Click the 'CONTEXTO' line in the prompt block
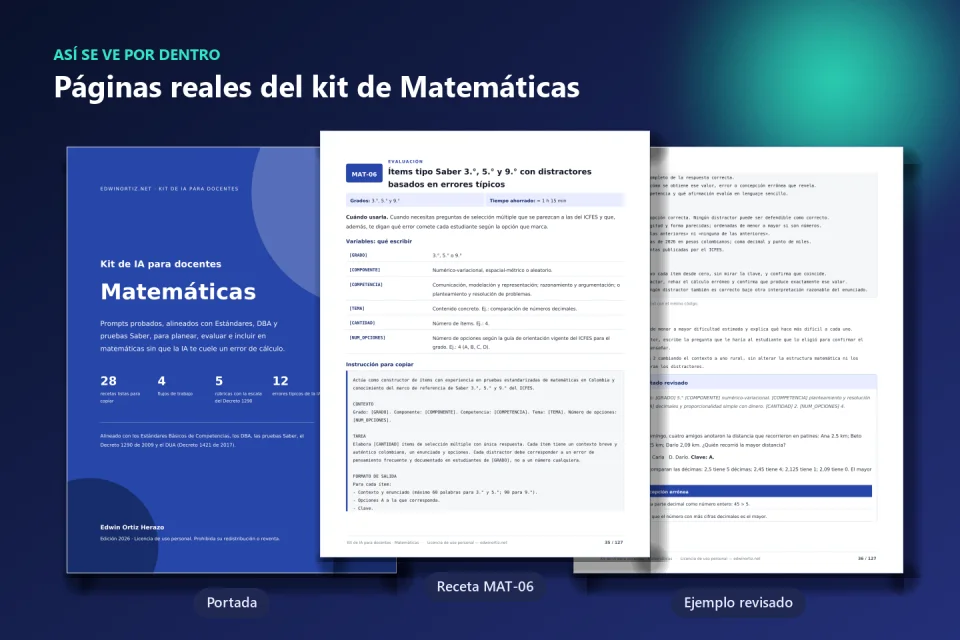Viewport: 960px width, 640px height. (x=363, y=404)
